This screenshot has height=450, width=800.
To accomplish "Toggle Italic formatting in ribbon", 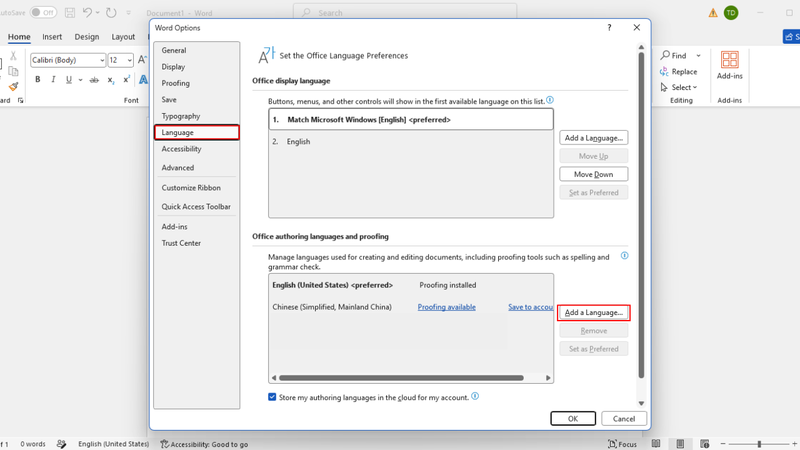I will 53,80.
